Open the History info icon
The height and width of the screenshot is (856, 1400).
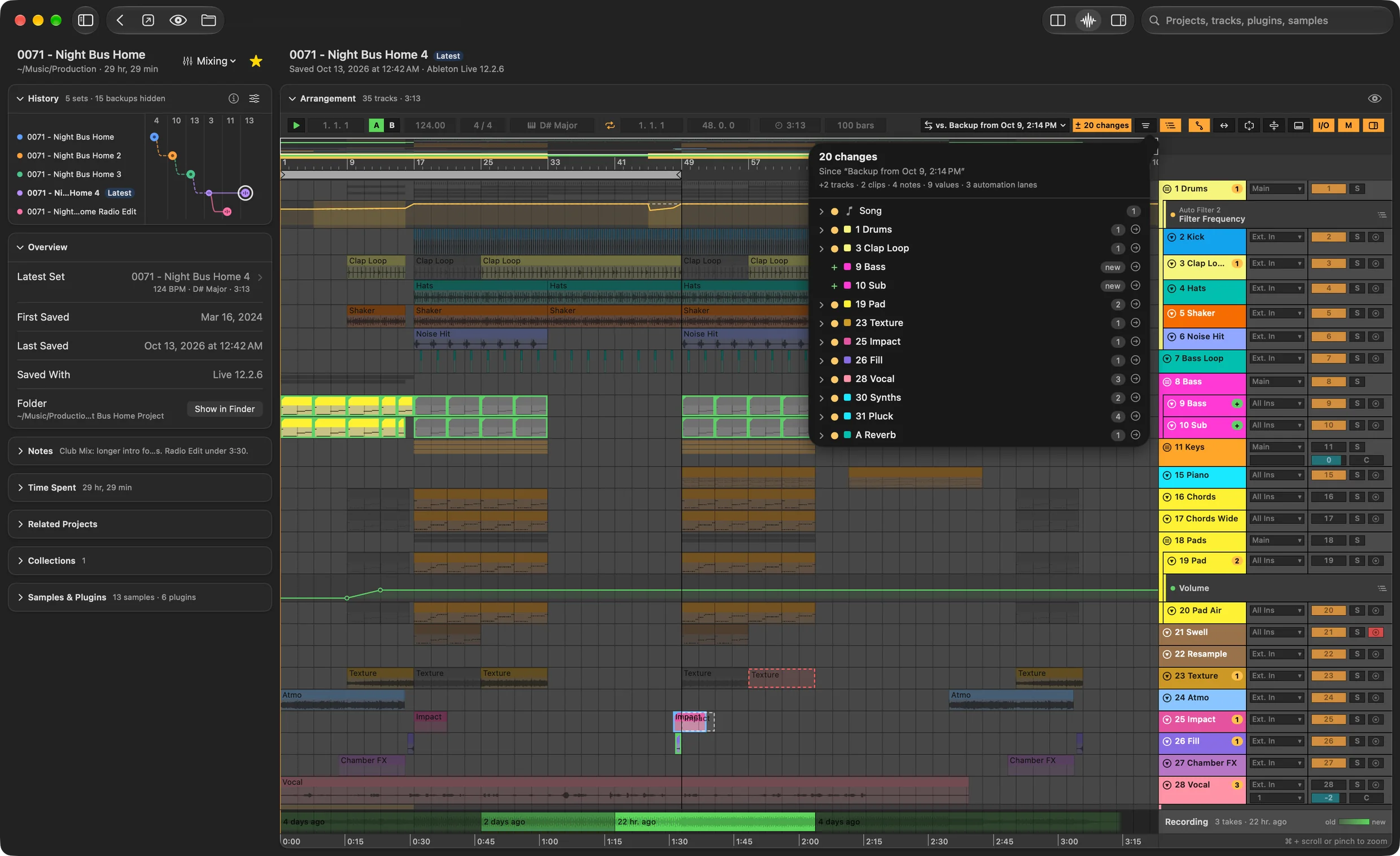(x=234, y=98)
